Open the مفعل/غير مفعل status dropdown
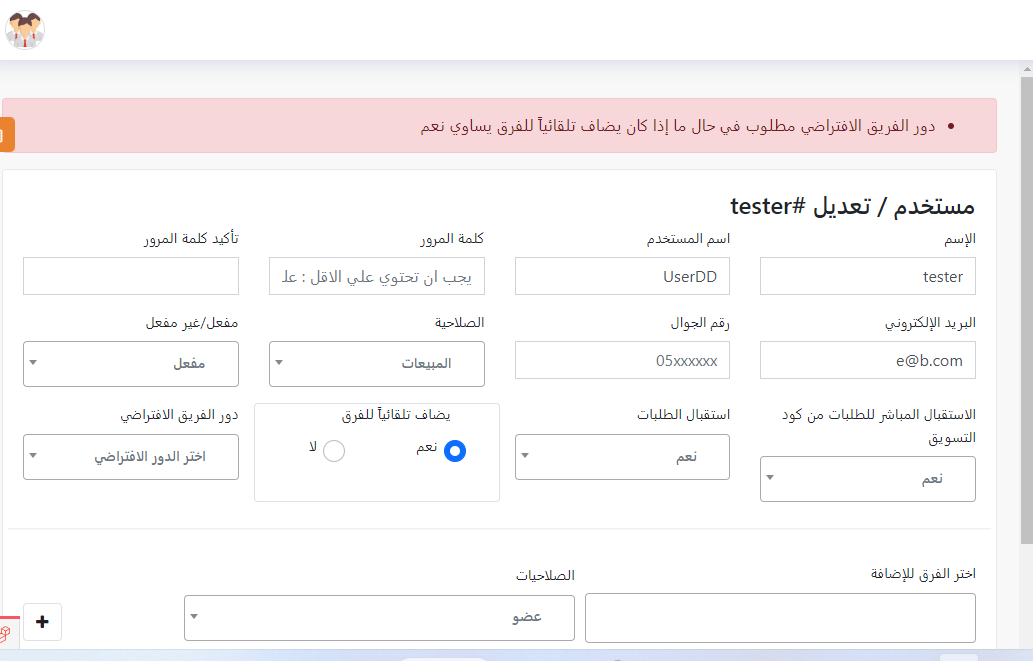 tap(131, 364)
